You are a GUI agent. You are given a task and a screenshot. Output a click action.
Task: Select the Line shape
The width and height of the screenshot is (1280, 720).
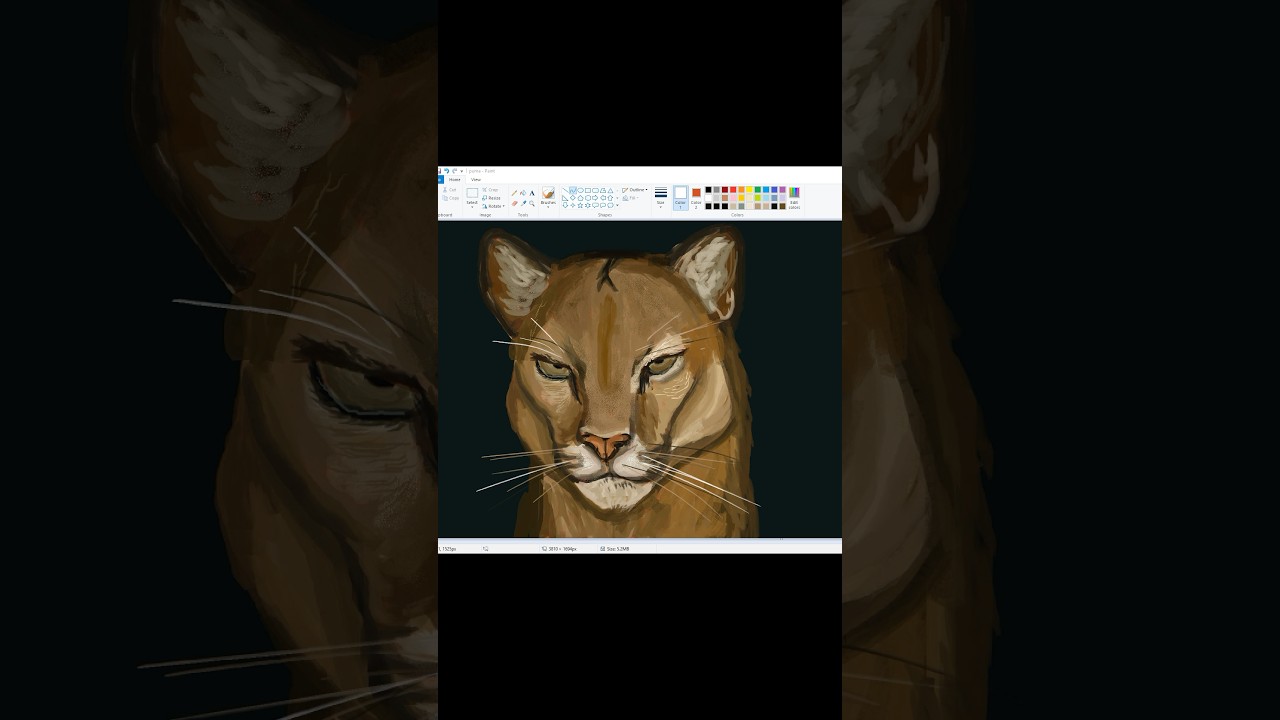(565, 190)
